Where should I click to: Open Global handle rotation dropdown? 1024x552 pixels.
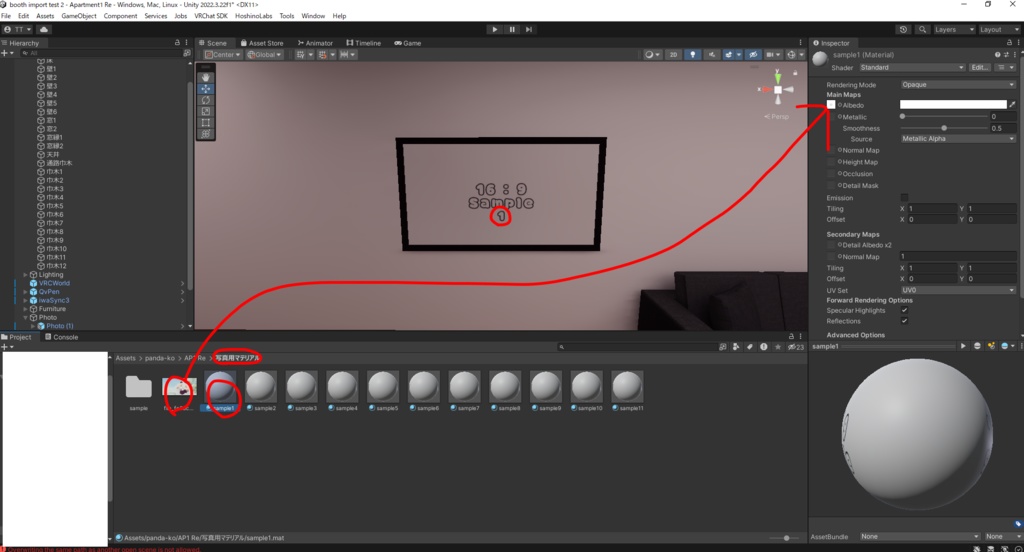pyautogui.click(x=264, y=55)
